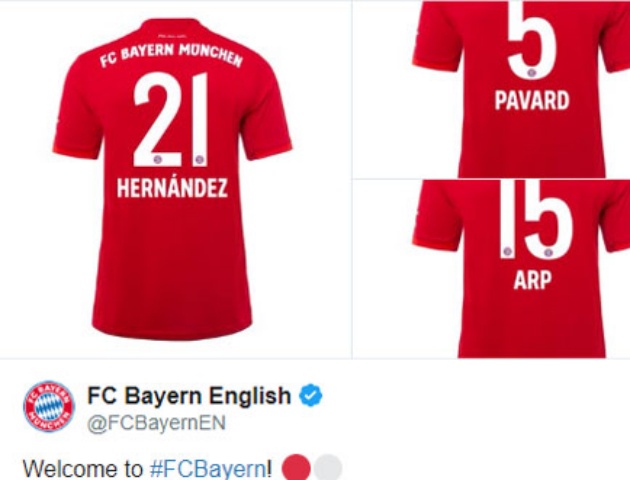
Task: Click the number 5 on the jersey
Action: point(532,40)
